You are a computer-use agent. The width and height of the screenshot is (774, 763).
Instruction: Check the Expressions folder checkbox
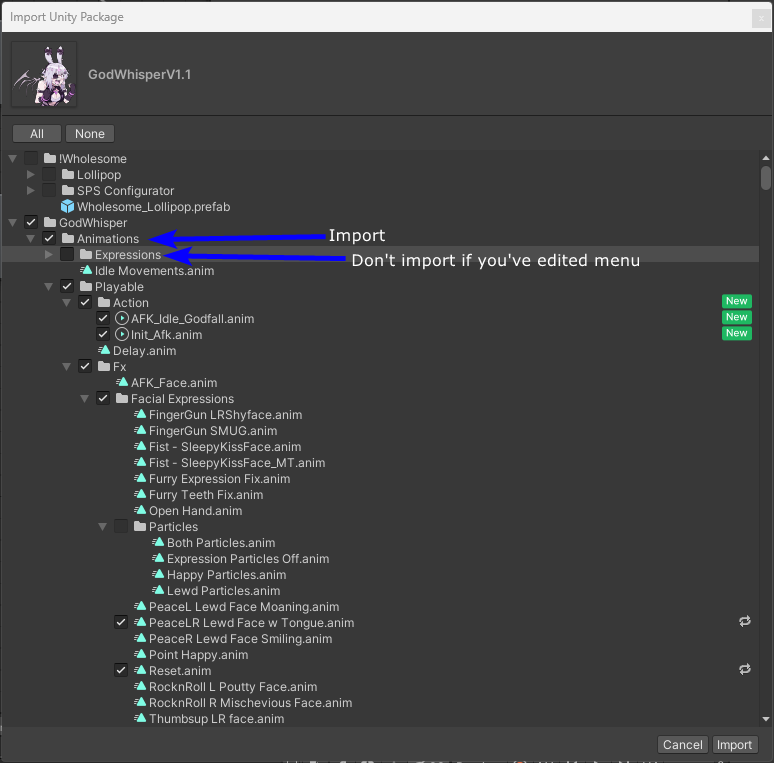(x=67, y=254)
